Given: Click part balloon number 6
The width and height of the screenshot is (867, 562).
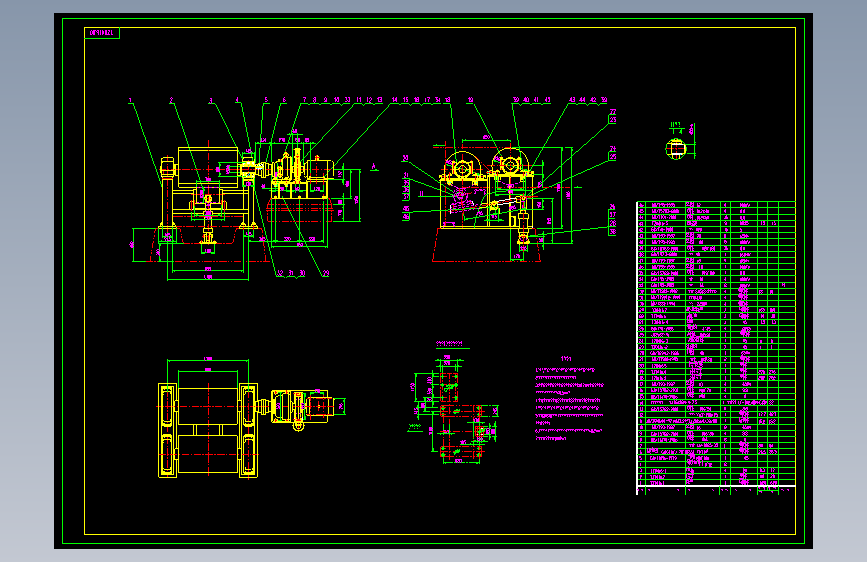Looking at the screenshot, I should click(x=284, y=100).
